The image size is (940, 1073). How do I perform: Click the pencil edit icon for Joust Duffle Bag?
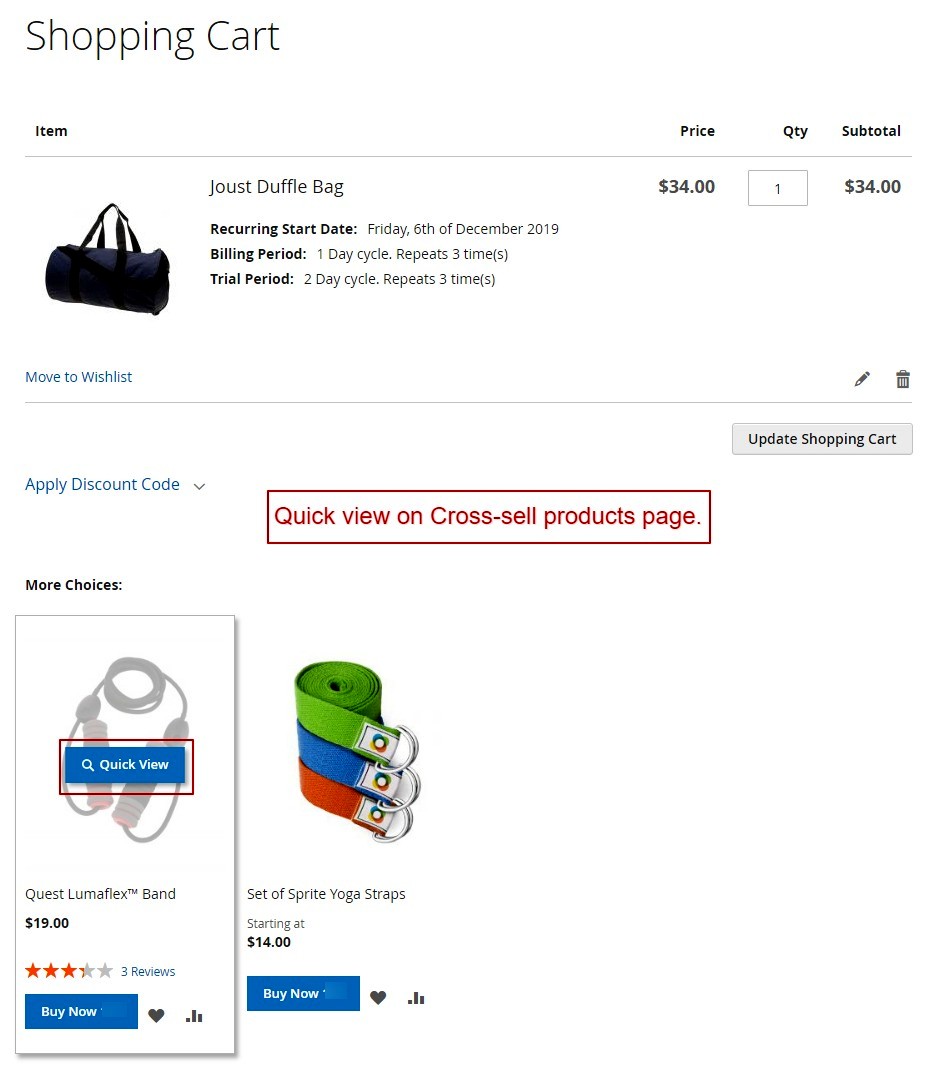862,379
